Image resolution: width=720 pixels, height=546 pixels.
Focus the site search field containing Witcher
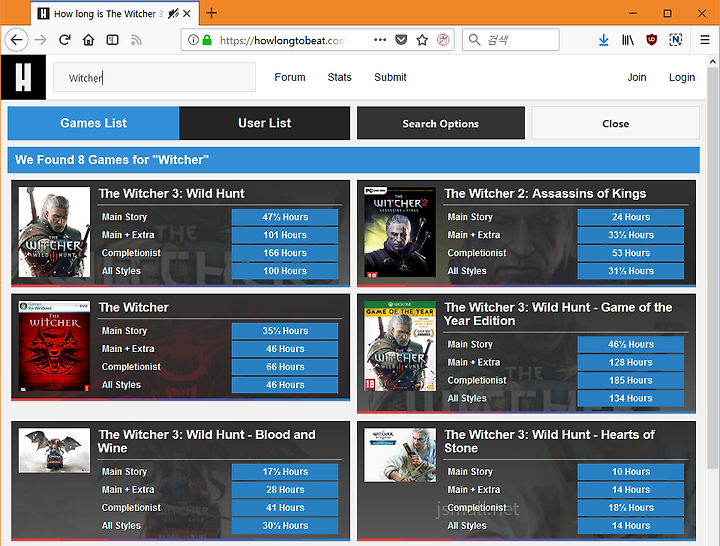(154, 77)
